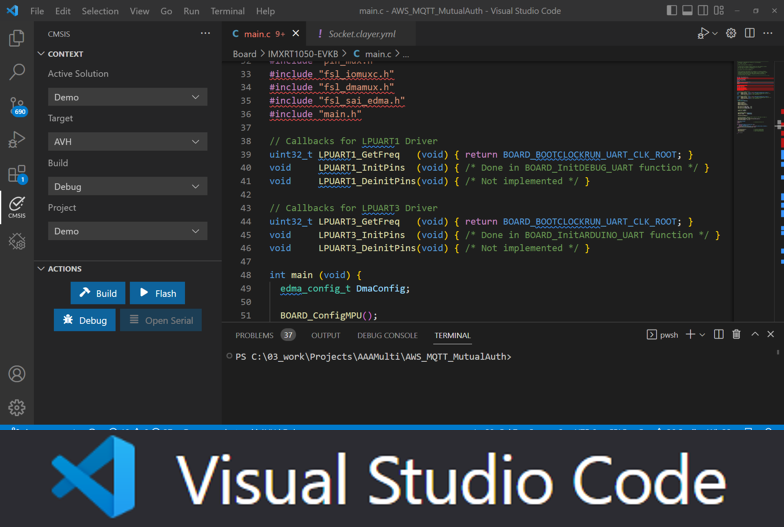Click the Run or Debug play icon in editor toolbar
The height and width of the screenshot is (527, 784).
pos(703,34)
